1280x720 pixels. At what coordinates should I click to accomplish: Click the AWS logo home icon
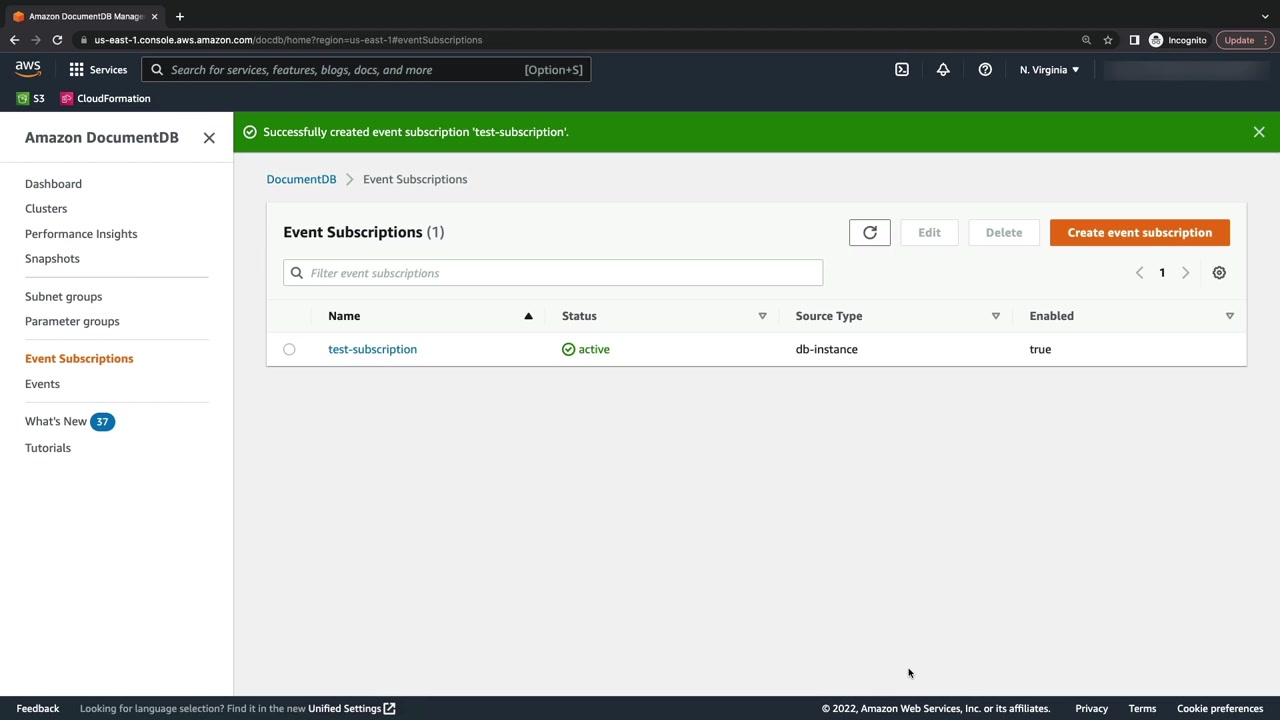(x=28, y=69)
